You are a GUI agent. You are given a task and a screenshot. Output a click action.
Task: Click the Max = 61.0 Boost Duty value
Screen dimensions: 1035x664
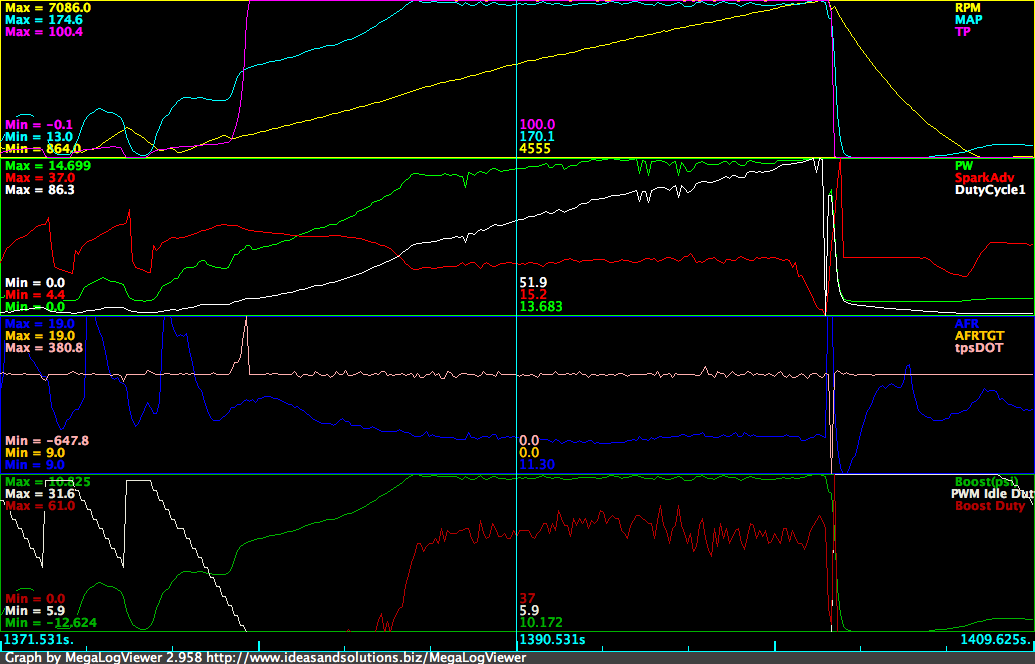(x=40, y=506)
